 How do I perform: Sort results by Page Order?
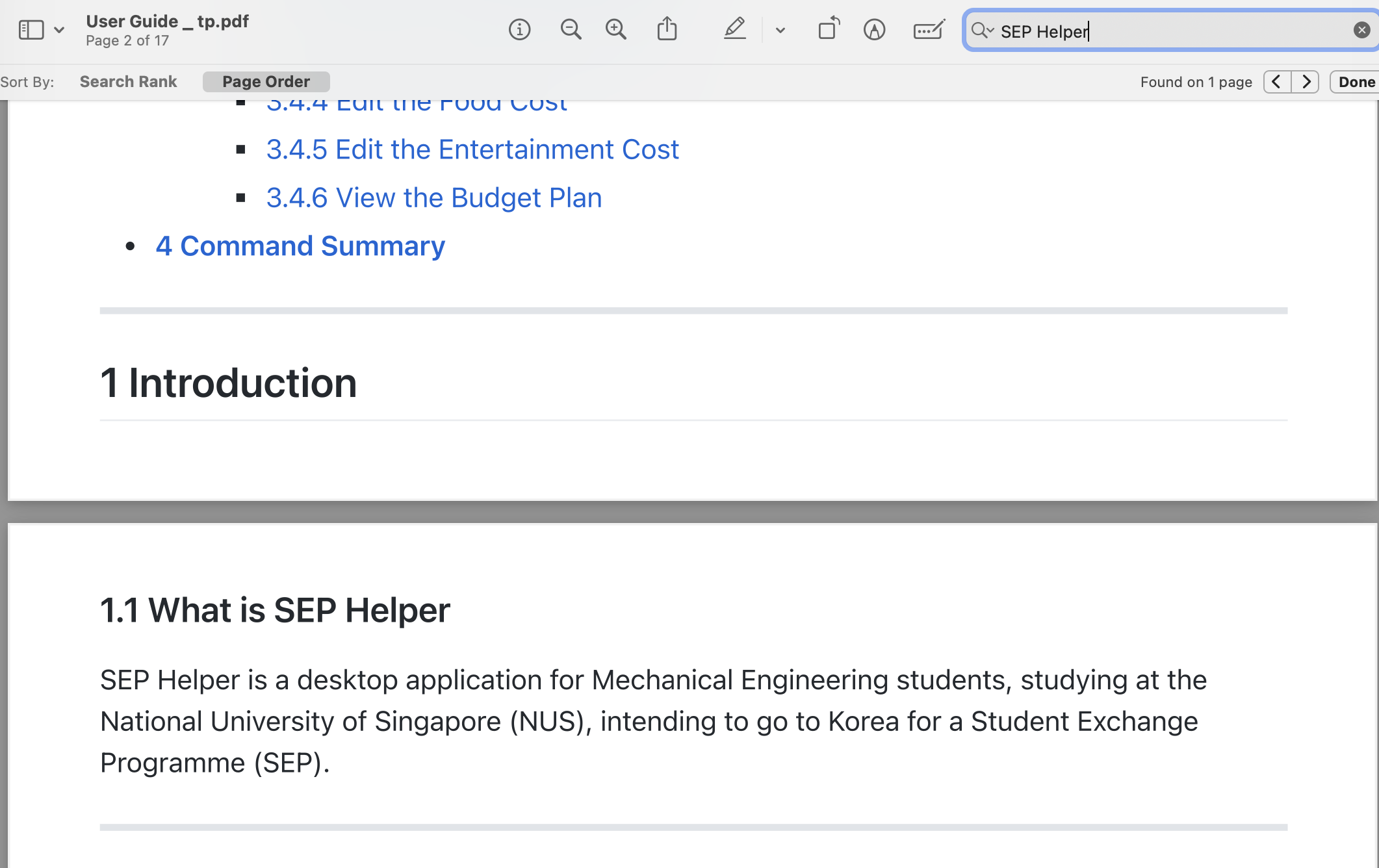266,82
